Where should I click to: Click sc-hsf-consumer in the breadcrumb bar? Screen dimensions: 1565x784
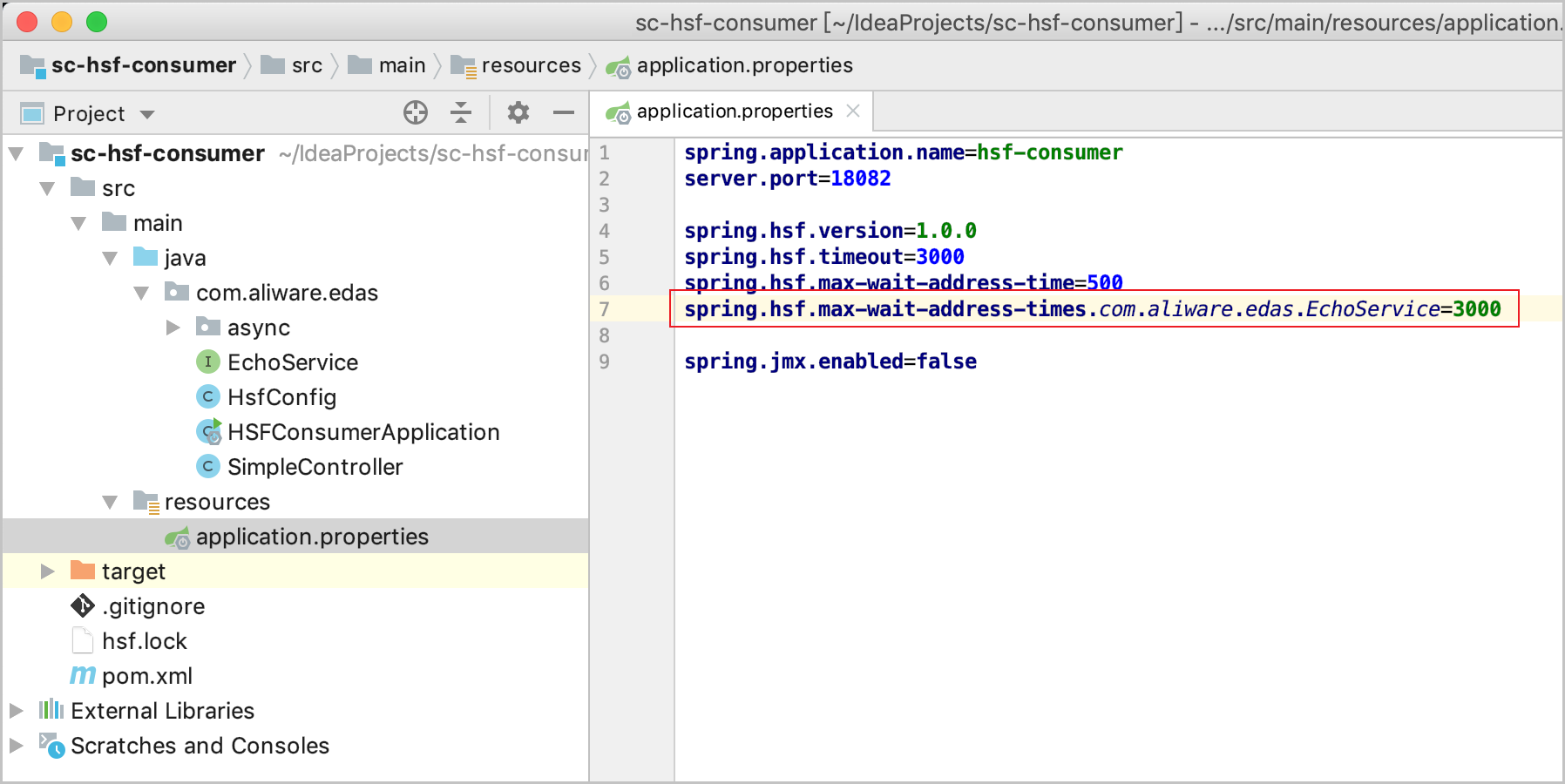click(143, 65)
